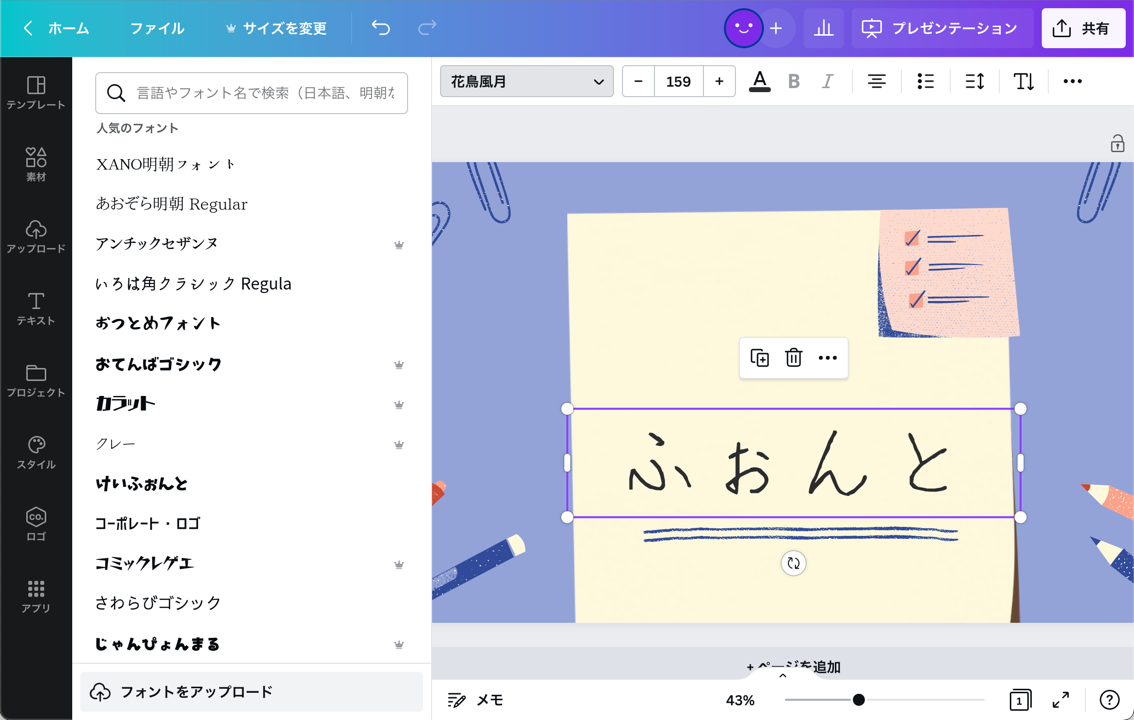Open the ファイル menu
This screenshot has width=1134, height=720.
point(157,28)
